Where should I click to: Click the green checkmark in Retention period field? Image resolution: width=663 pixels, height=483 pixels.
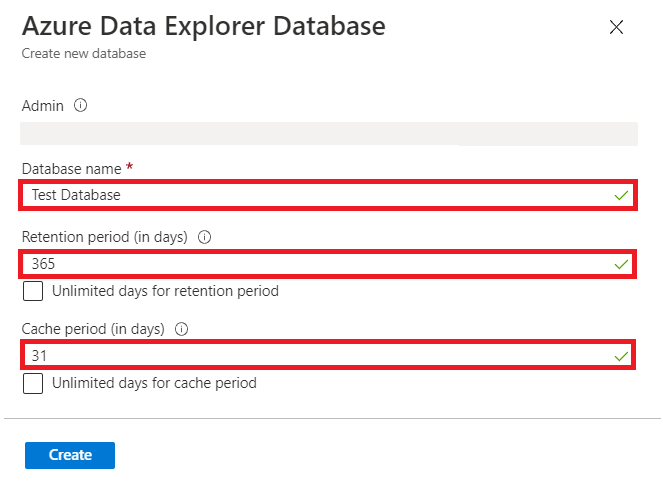[x=621, y=265]
